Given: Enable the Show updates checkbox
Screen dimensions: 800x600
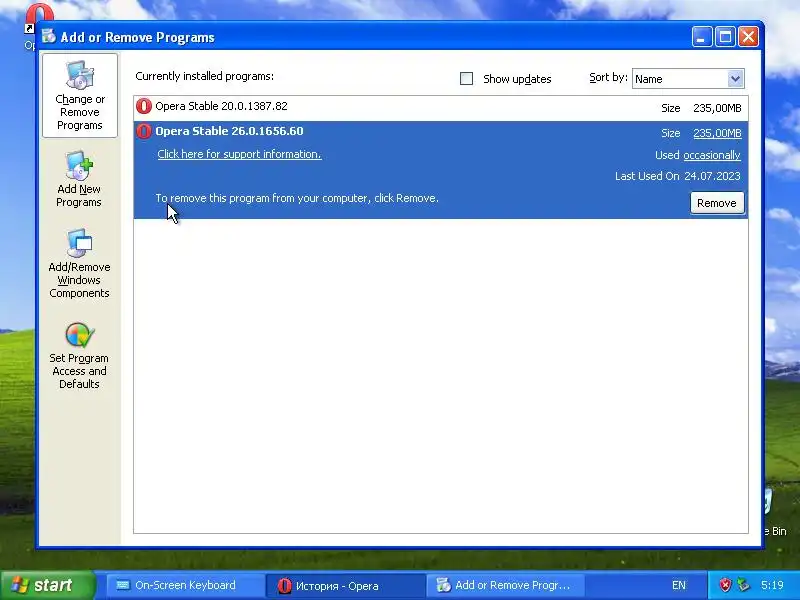Looking at the screenshot, I should tap(466, 79).
